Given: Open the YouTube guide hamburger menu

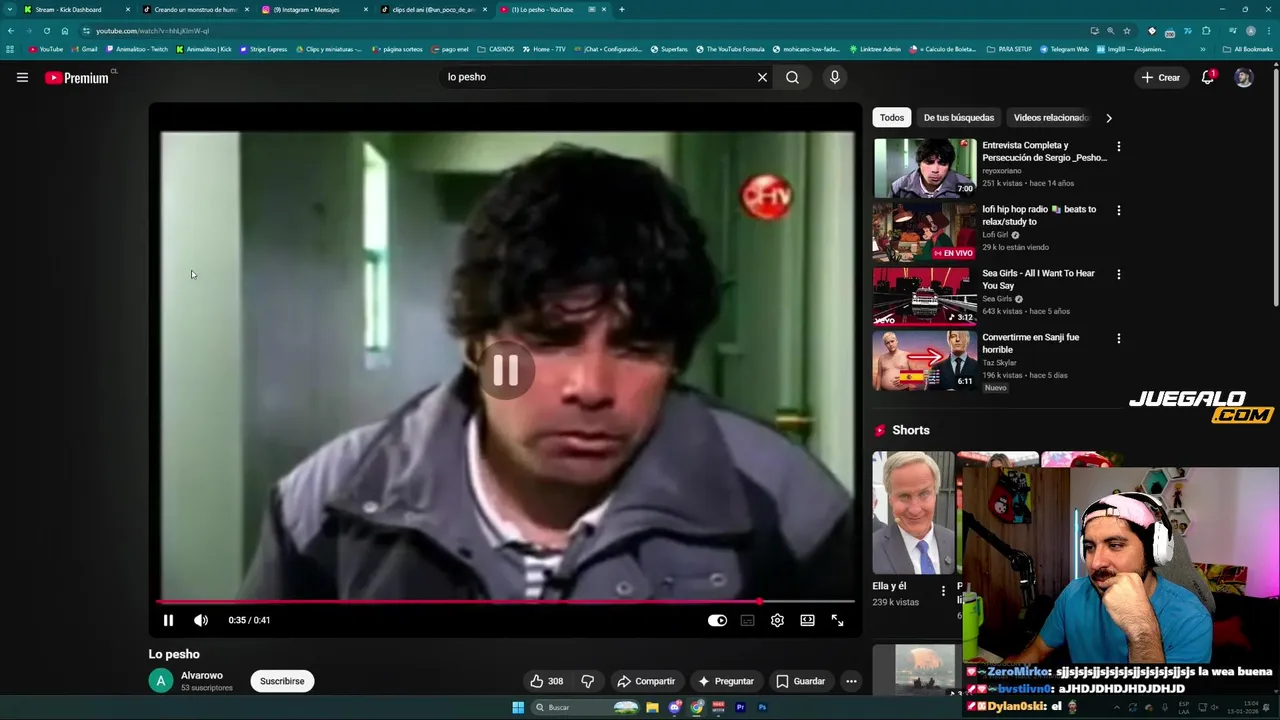Looking at the screenshot, I should 22,77.
